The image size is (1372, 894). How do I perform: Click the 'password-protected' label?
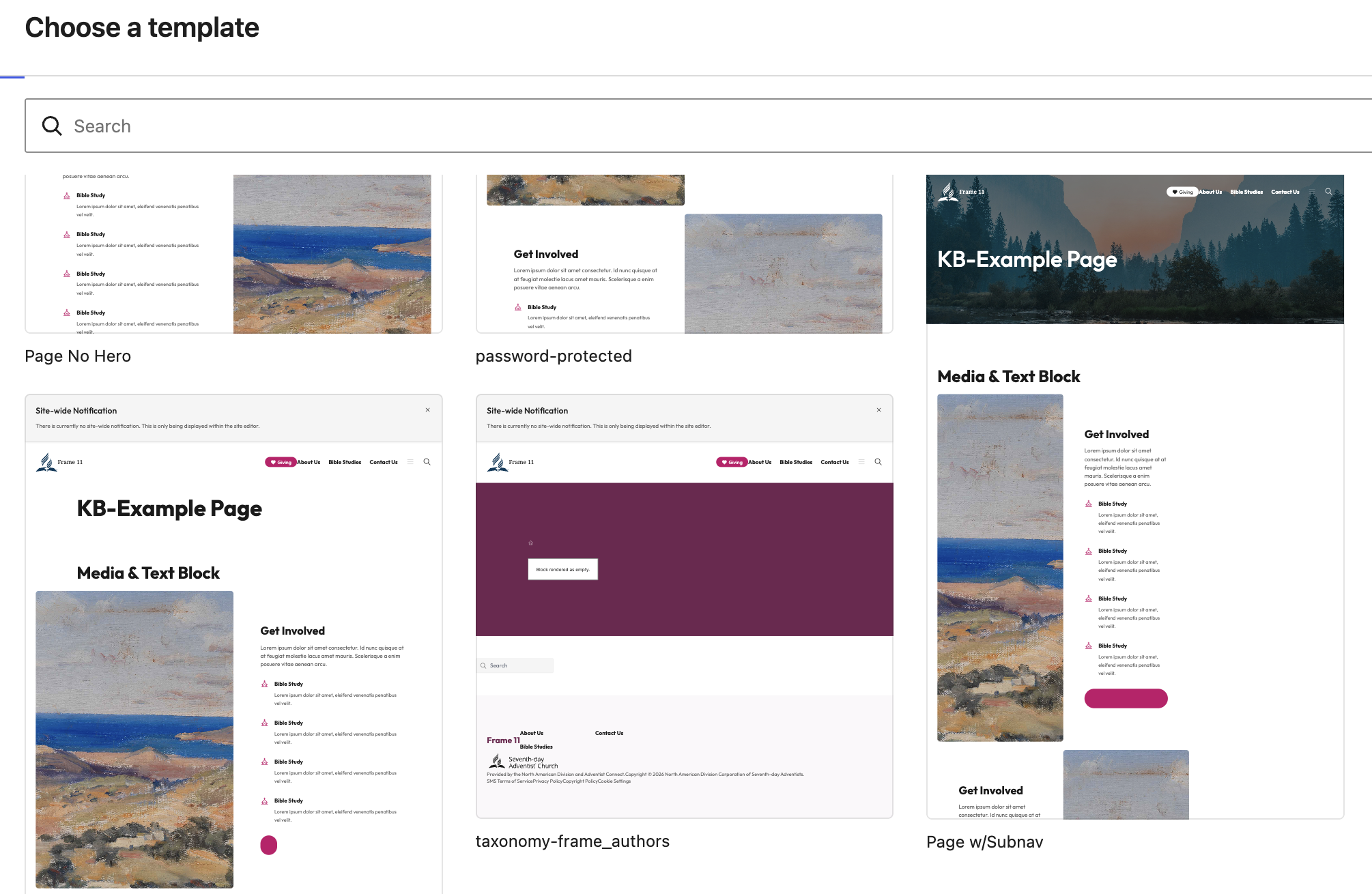pos(554,356)
